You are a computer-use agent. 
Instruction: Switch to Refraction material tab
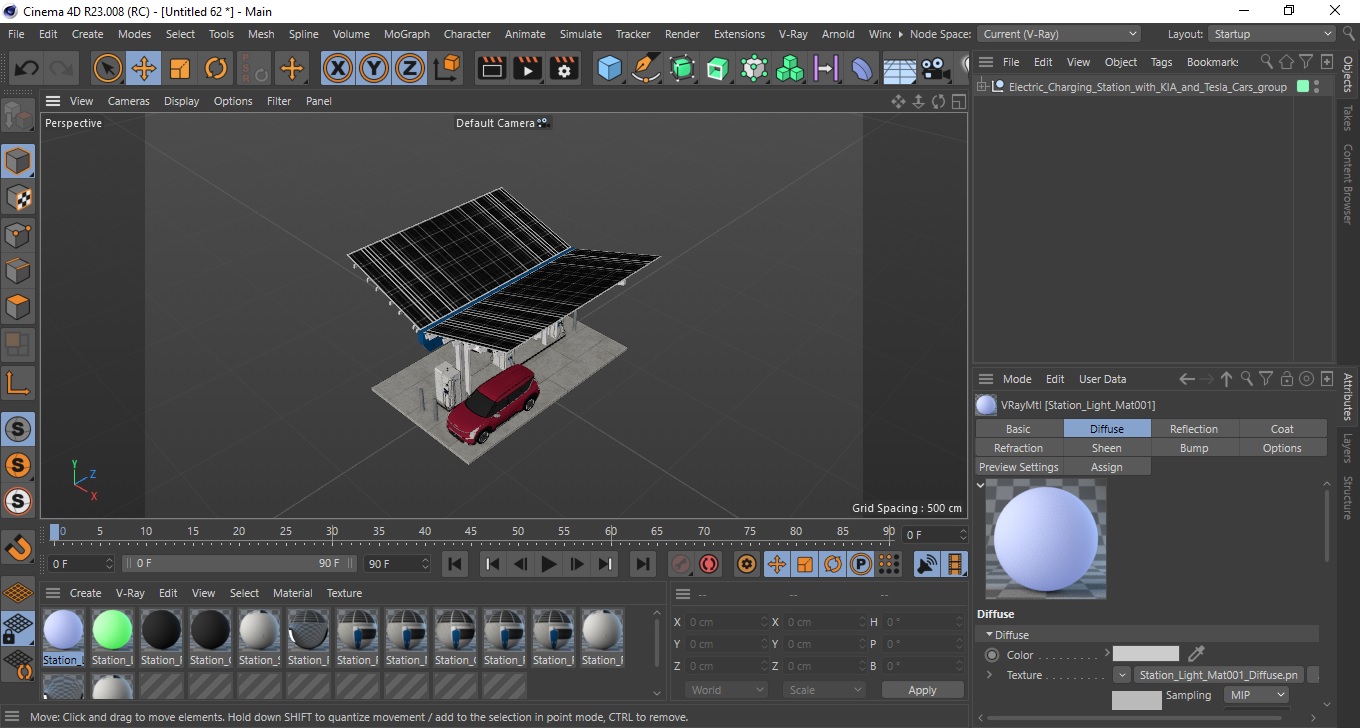click(x=1018, y=448)
